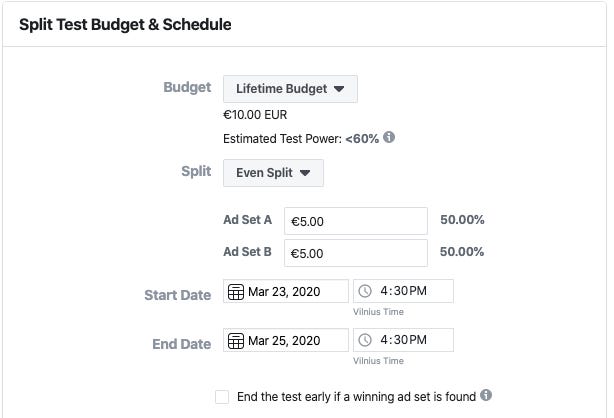Click the Ad Set A 50.00% label
The width and height of the screenshot is (614, 418).
coord(462,220)
